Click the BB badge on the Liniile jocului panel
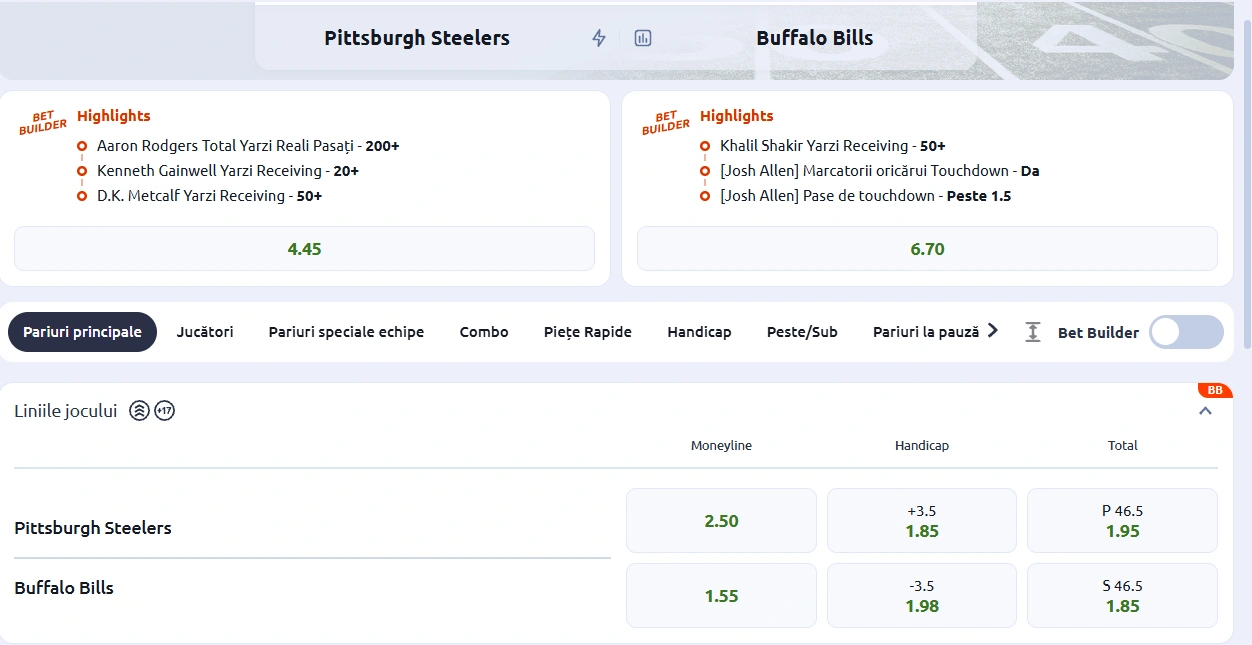The height and width of the screenshot is (645, 1252). (1214, 390)
